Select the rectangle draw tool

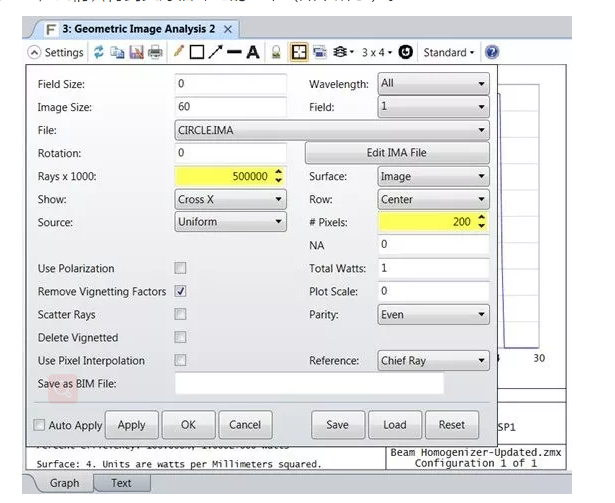coord(197,52)
